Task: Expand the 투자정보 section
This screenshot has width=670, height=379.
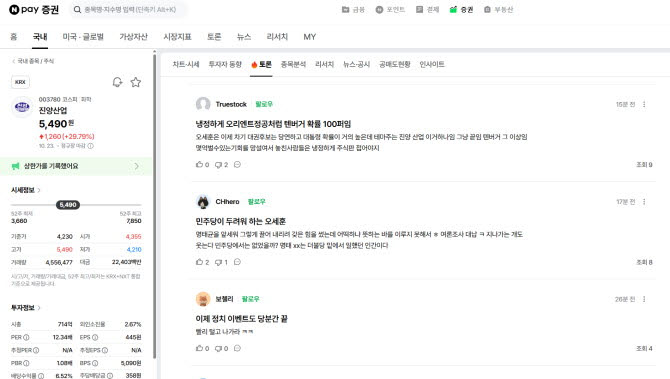Action: 26,308
